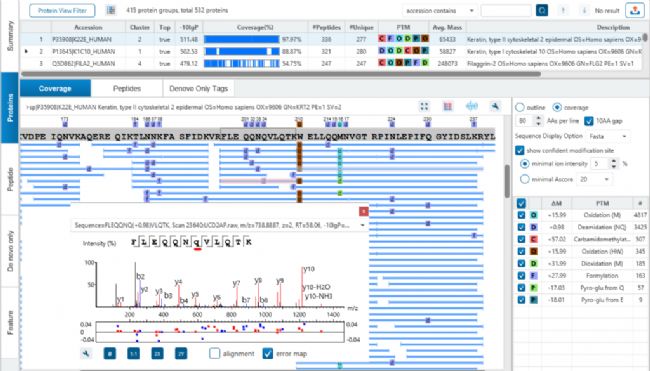
Task: Click the red grid icon in coverage toolbar
Action: click(448, 107)
